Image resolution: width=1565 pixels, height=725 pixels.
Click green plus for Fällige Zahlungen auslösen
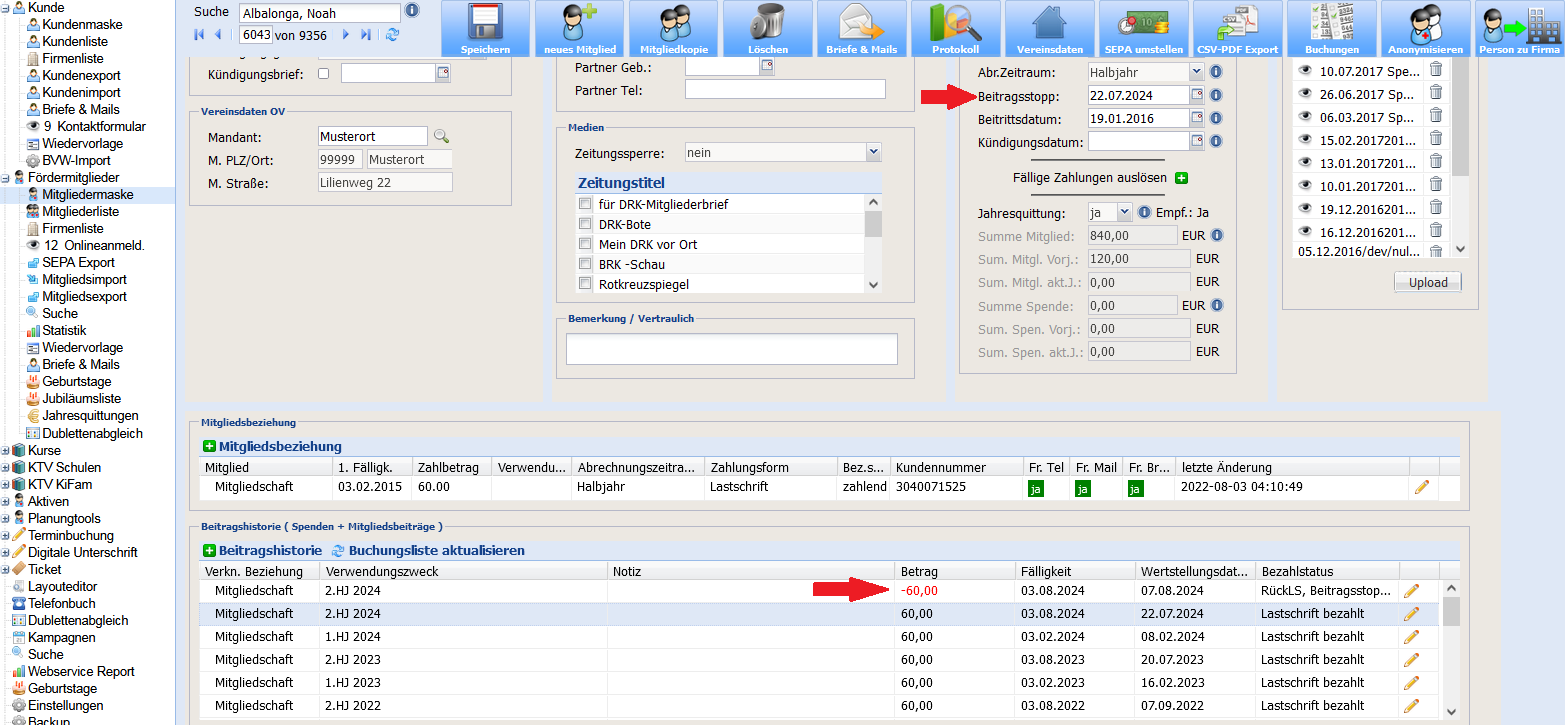(1181, 178)
